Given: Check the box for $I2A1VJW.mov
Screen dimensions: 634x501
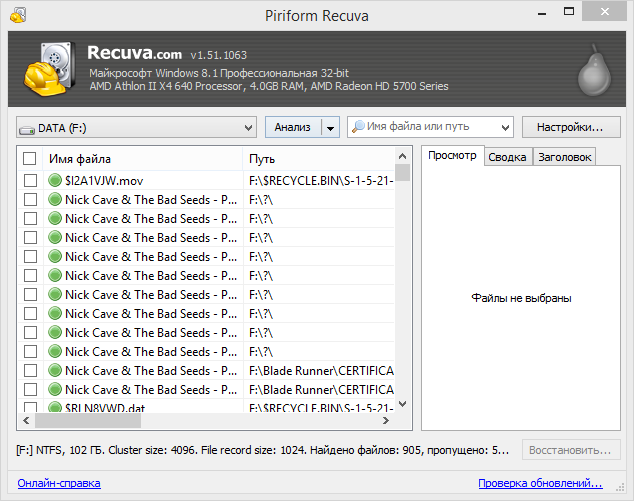Looking at the screenshot, I should point(30,180).
